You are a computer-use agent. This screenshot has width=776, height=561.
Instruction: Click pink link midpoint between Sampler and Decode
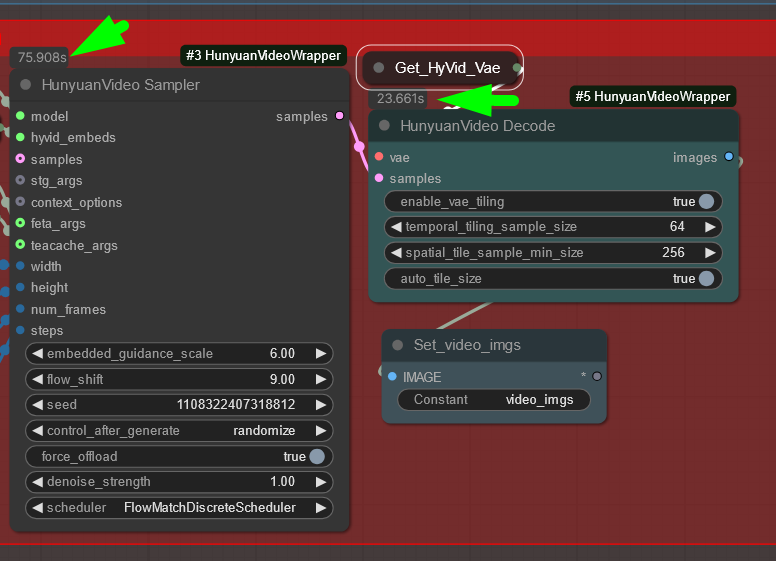[x=359, y=146]
